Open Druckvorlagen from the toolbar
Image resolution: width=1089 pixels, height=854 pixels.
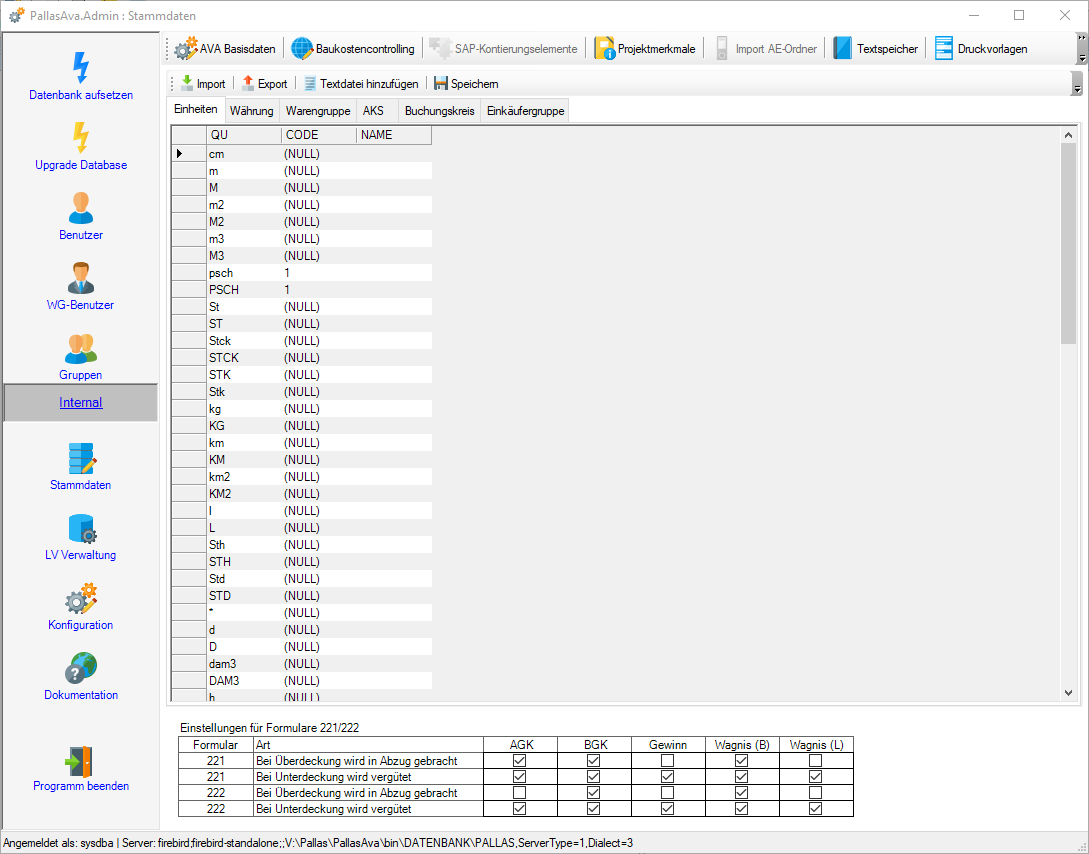pyautogui.click(x=981, y=49)
